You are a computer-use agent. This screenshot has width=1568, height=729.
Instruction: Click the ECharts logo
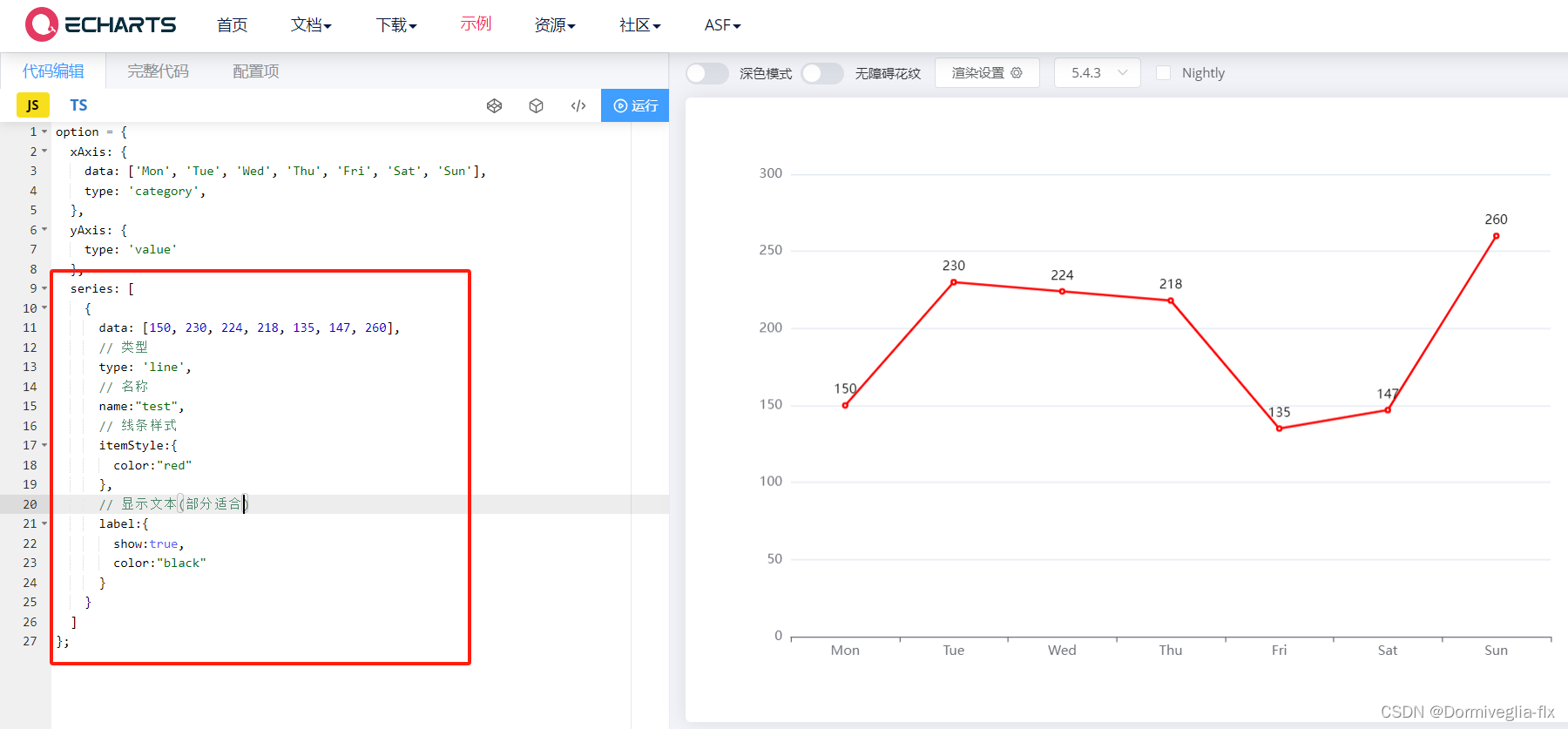click(101, 24)
